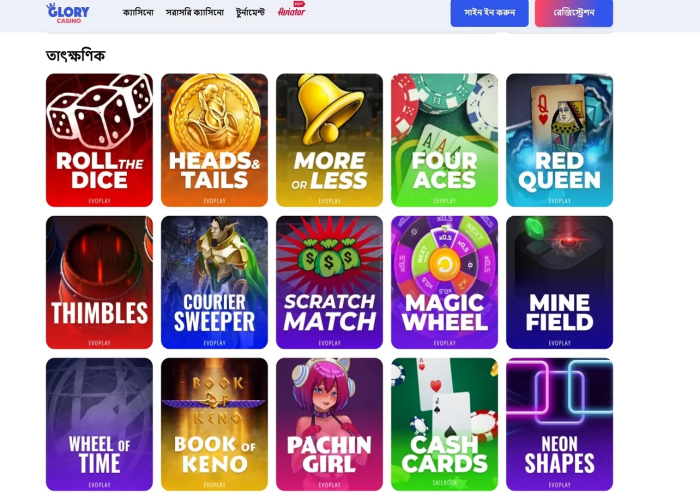The width and height of the screenshot is (700, 500).
Task: Open the Aviator hot game link
Action: [x=292, y=9]
